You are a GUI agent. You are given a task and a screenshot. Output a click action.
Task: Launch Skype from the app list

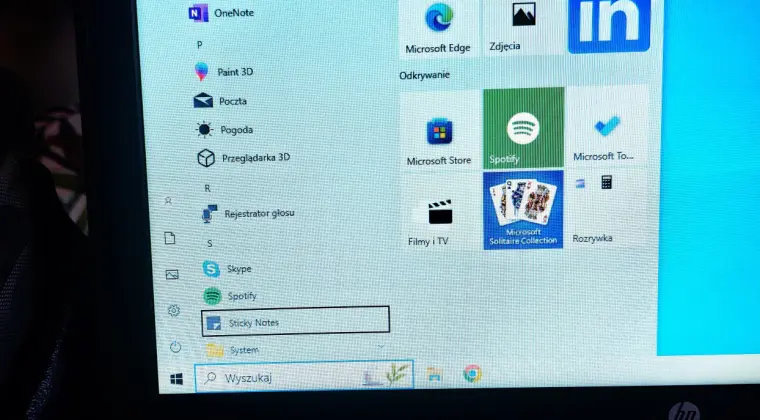(227, 268)
